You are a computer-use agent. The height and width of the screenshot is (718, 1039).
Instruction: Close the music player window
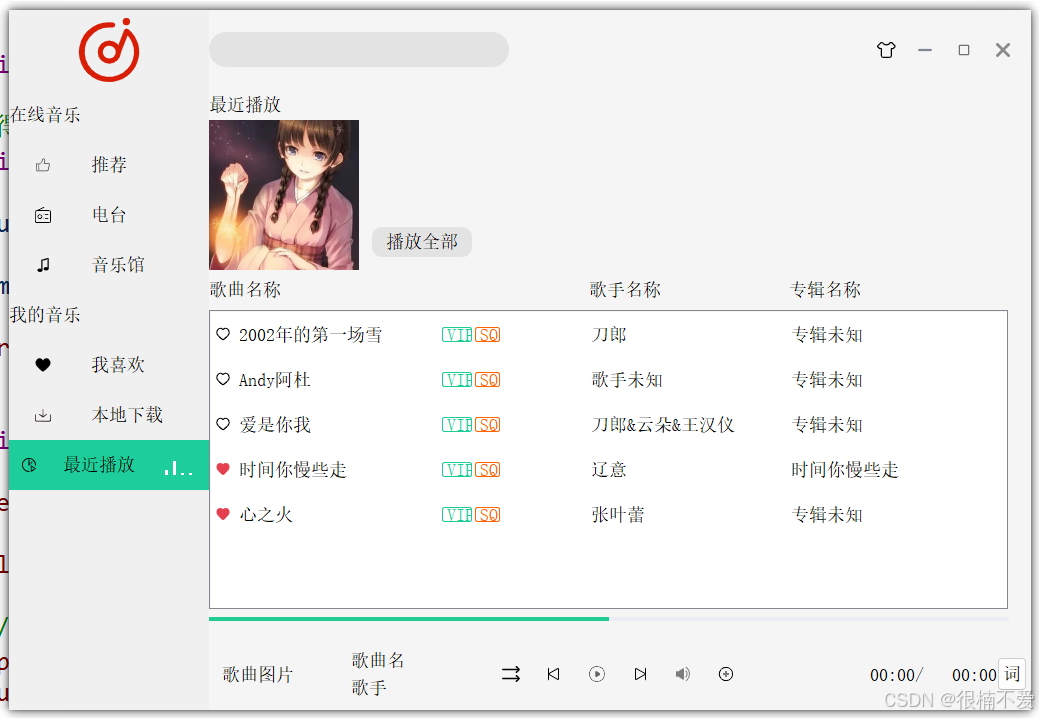1003,50
